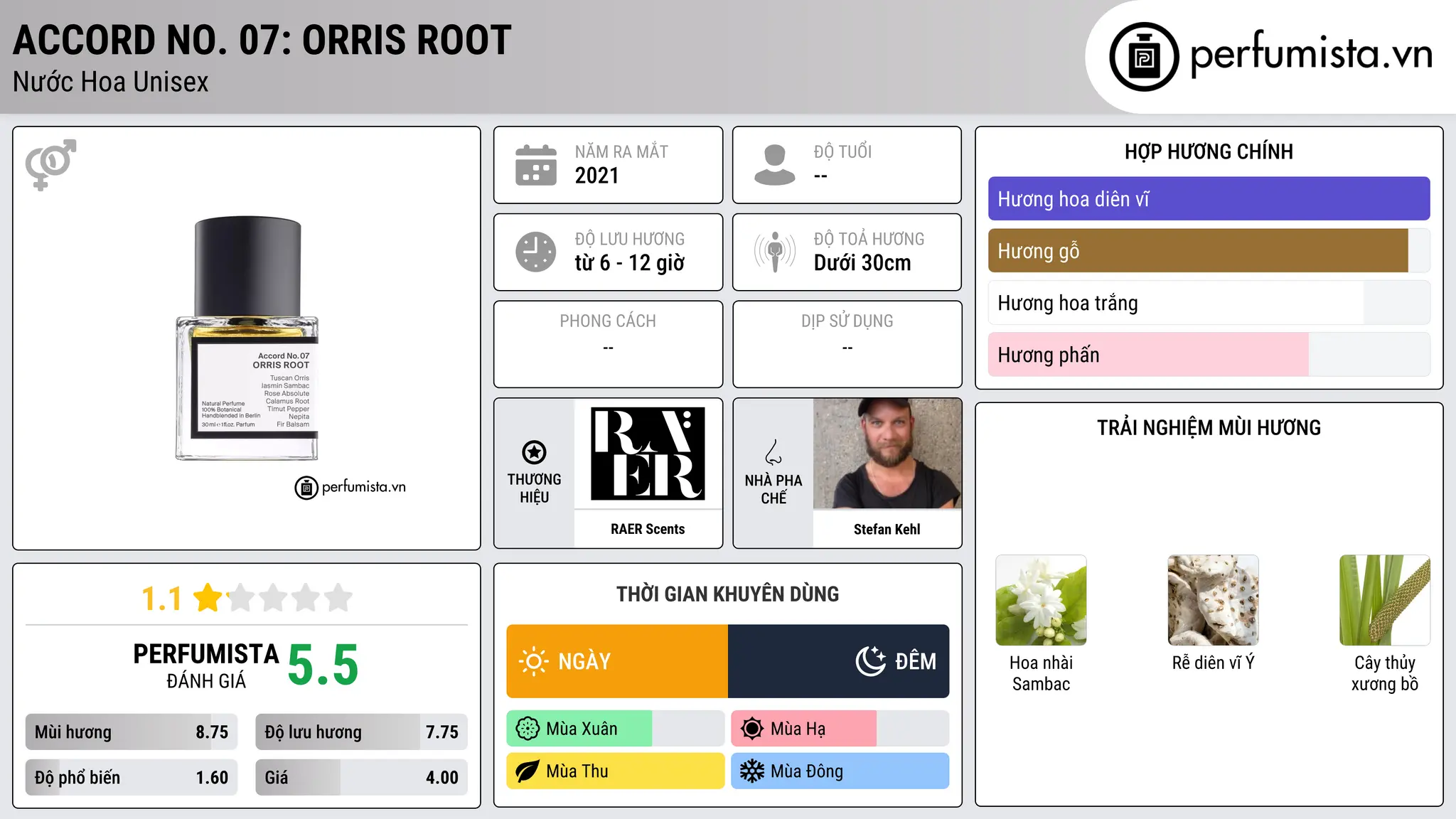
Task: Click the sun icon for Mùa Hạ
Action: [x=752, y=729]
